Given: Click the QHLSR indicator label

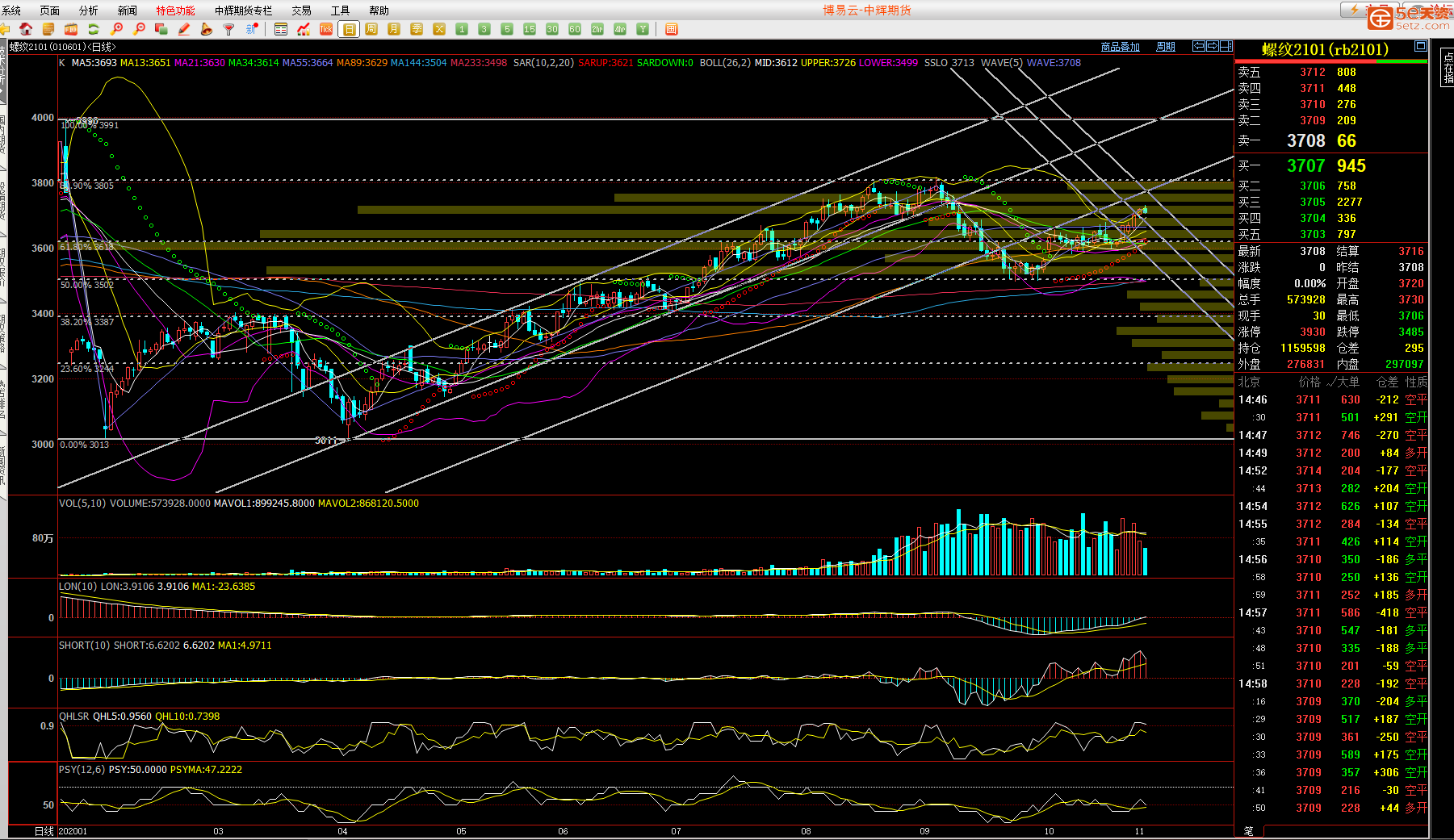Looking at the screenshot, I should click(74, 717).
